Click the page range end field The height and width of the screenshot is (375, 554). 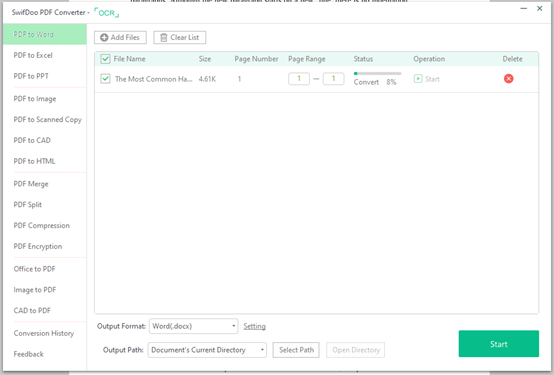(x=333, y=78)
